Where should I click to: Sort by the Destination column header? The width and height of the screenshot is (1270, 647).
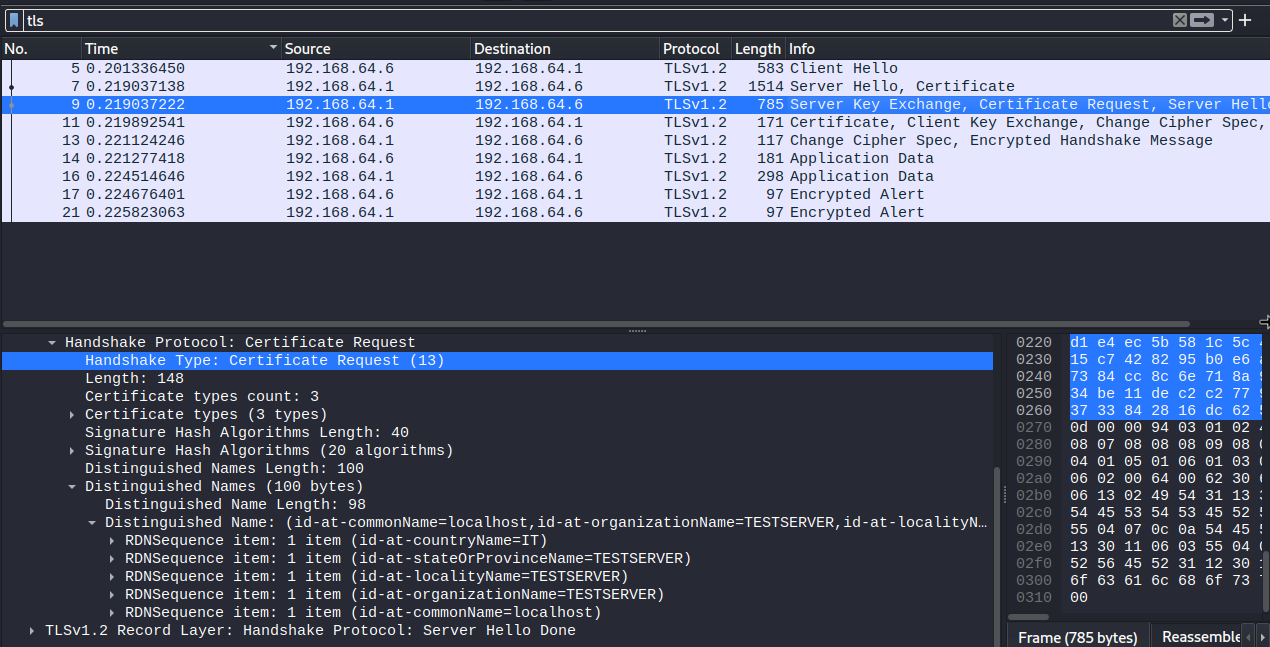(565, 48)
